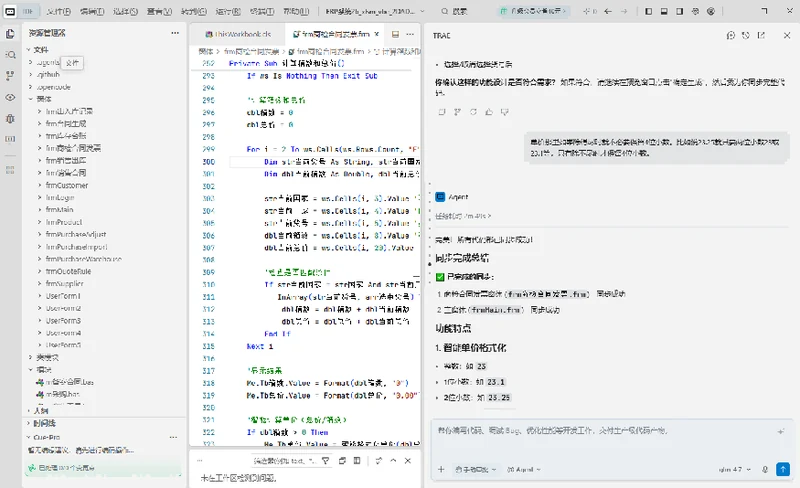This screenshot has height=488, width=800.
Task: Open the Debug bug icon in activity bar
Action: click(10, 118)
